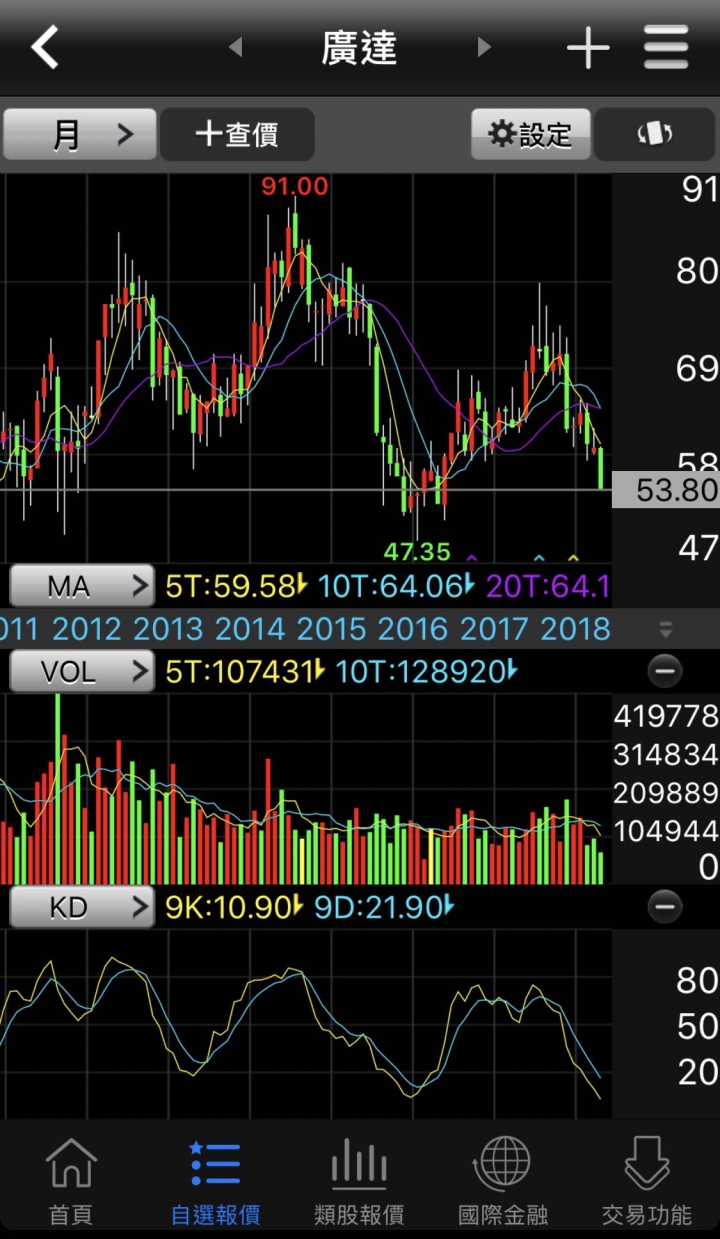Image resolution: width=720 pixels, height=1239 pixels.
Task: Select 2016 on the year axis
Action: coord(412,629)
